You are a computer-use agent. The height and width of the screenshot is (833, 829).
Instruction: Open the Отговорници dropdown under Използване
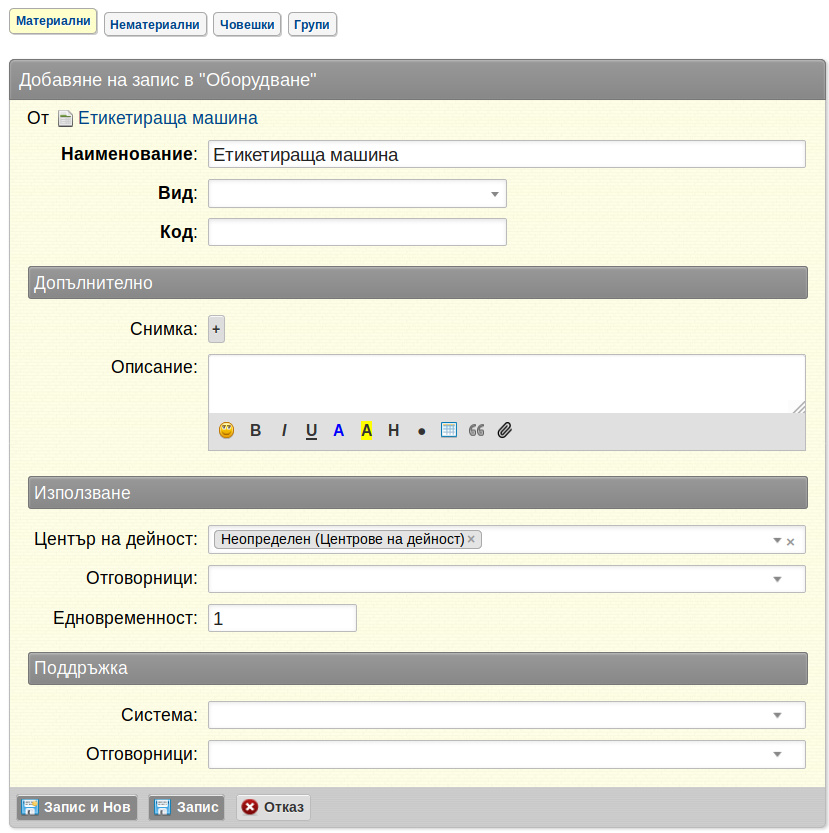pyautogui.click(x=506, y=579)
